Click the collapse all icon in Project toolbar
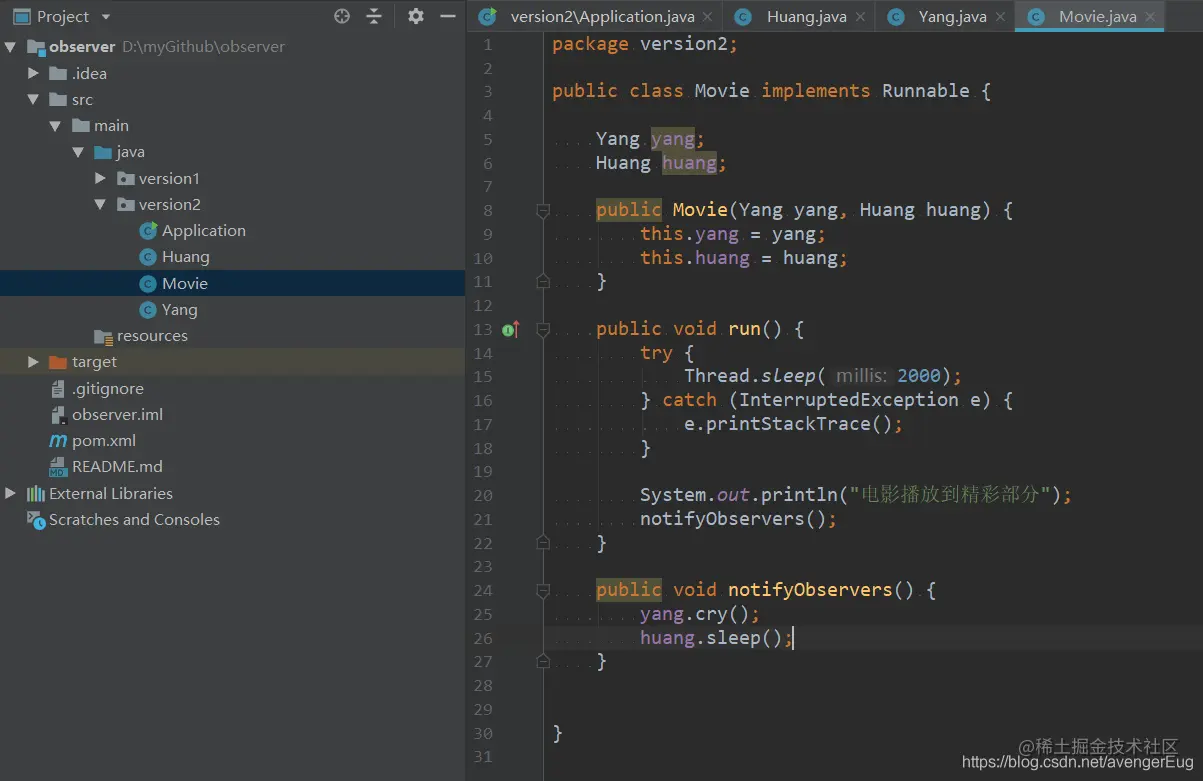This screenshot has width=1203, height=781. coord(374,16)
